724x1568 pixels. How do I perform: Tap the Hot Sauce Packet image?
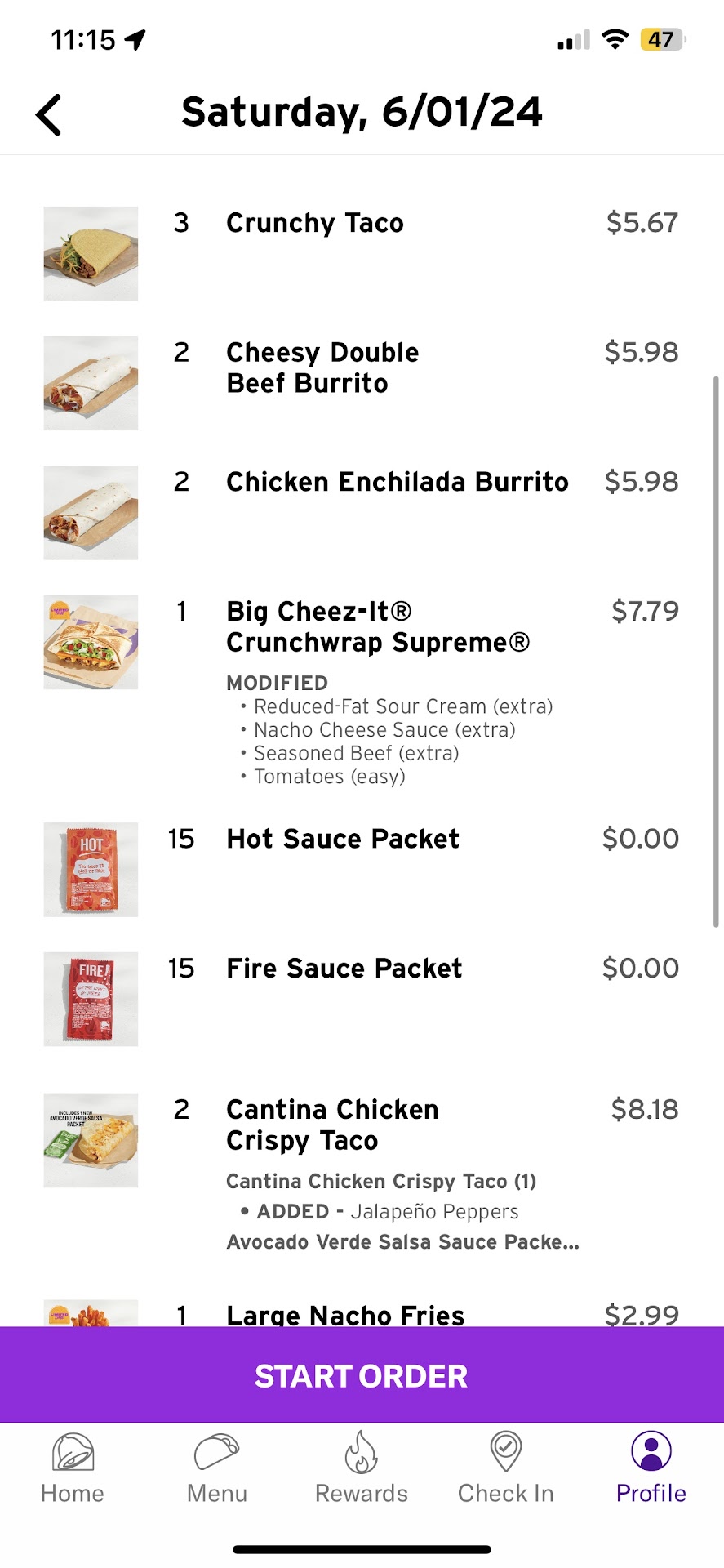click(91, 869)
